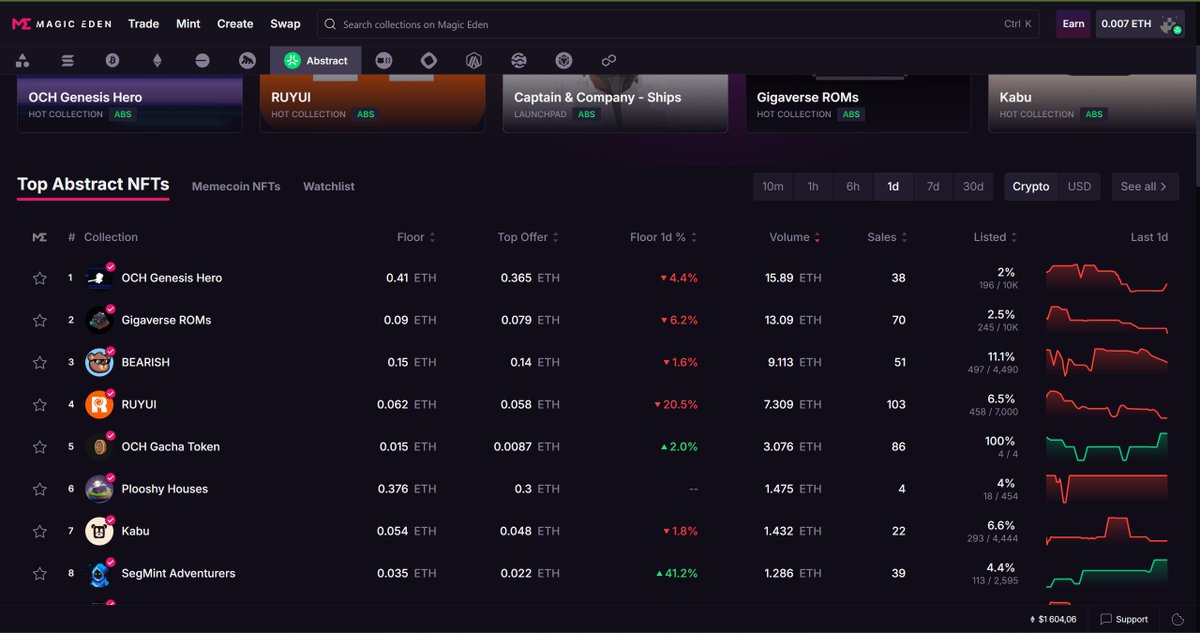Select the Top Abstract NFTs tab

(x=93, y=184)
